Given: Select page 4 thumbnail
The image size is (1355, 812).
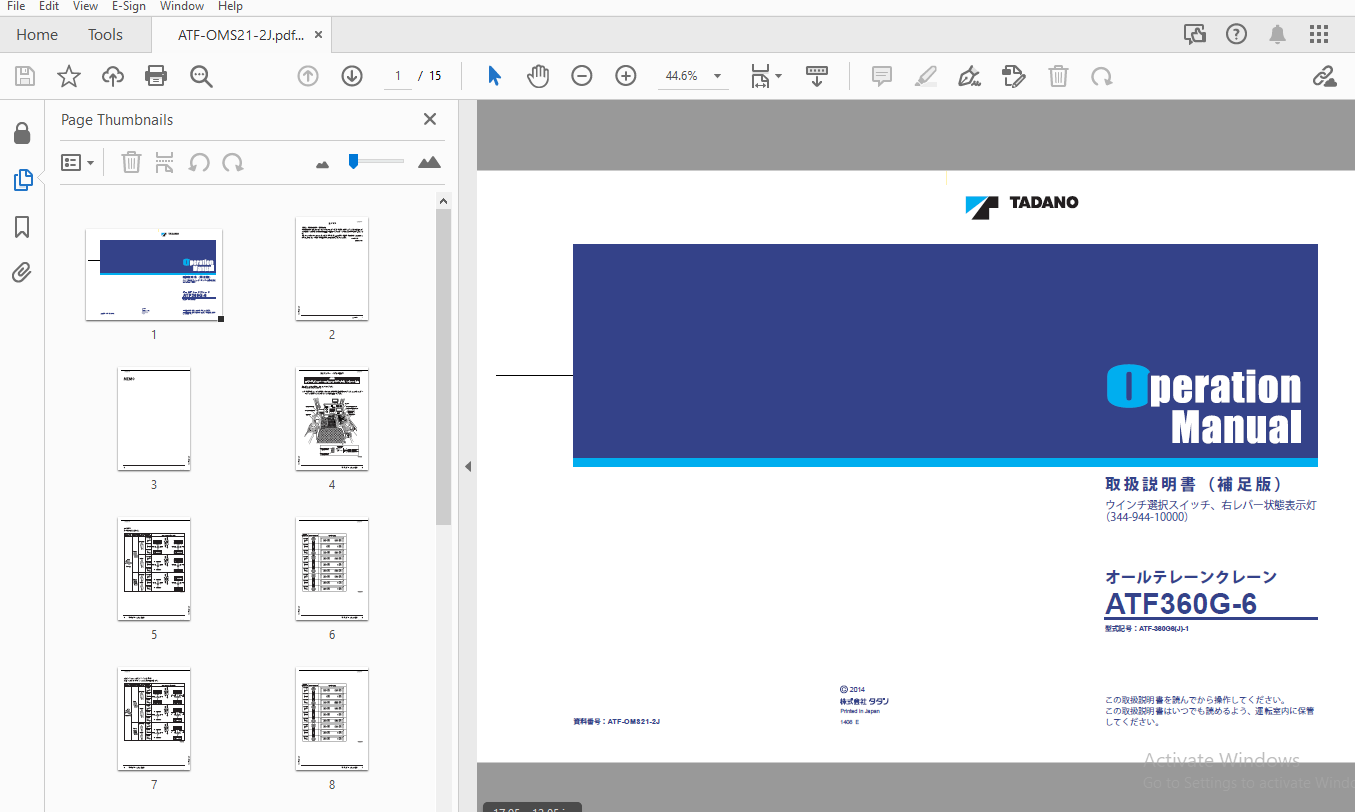Looking at the screenshot, I should click(x=332, y=419).
